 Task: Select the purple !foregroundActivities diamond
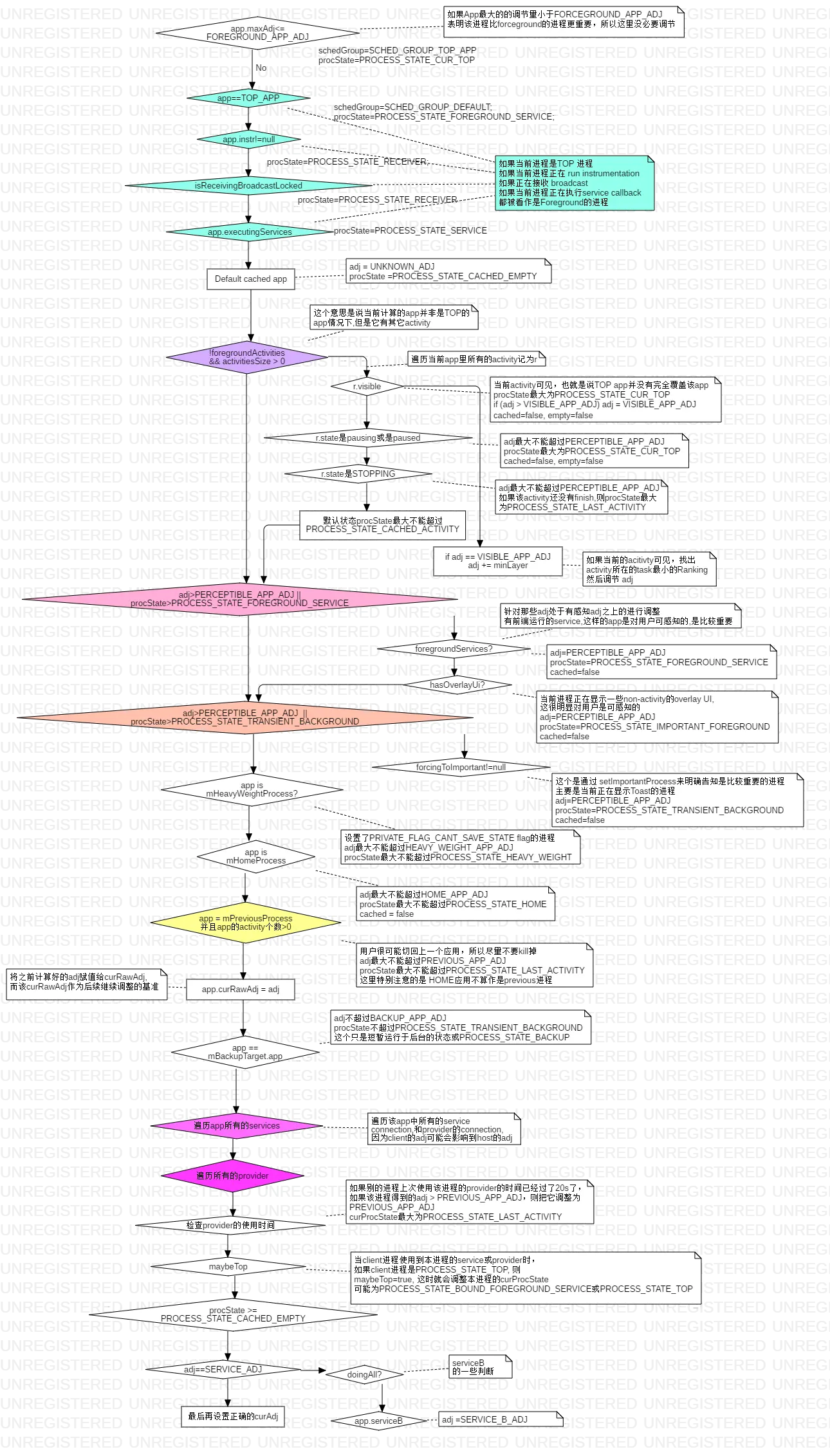246,357
